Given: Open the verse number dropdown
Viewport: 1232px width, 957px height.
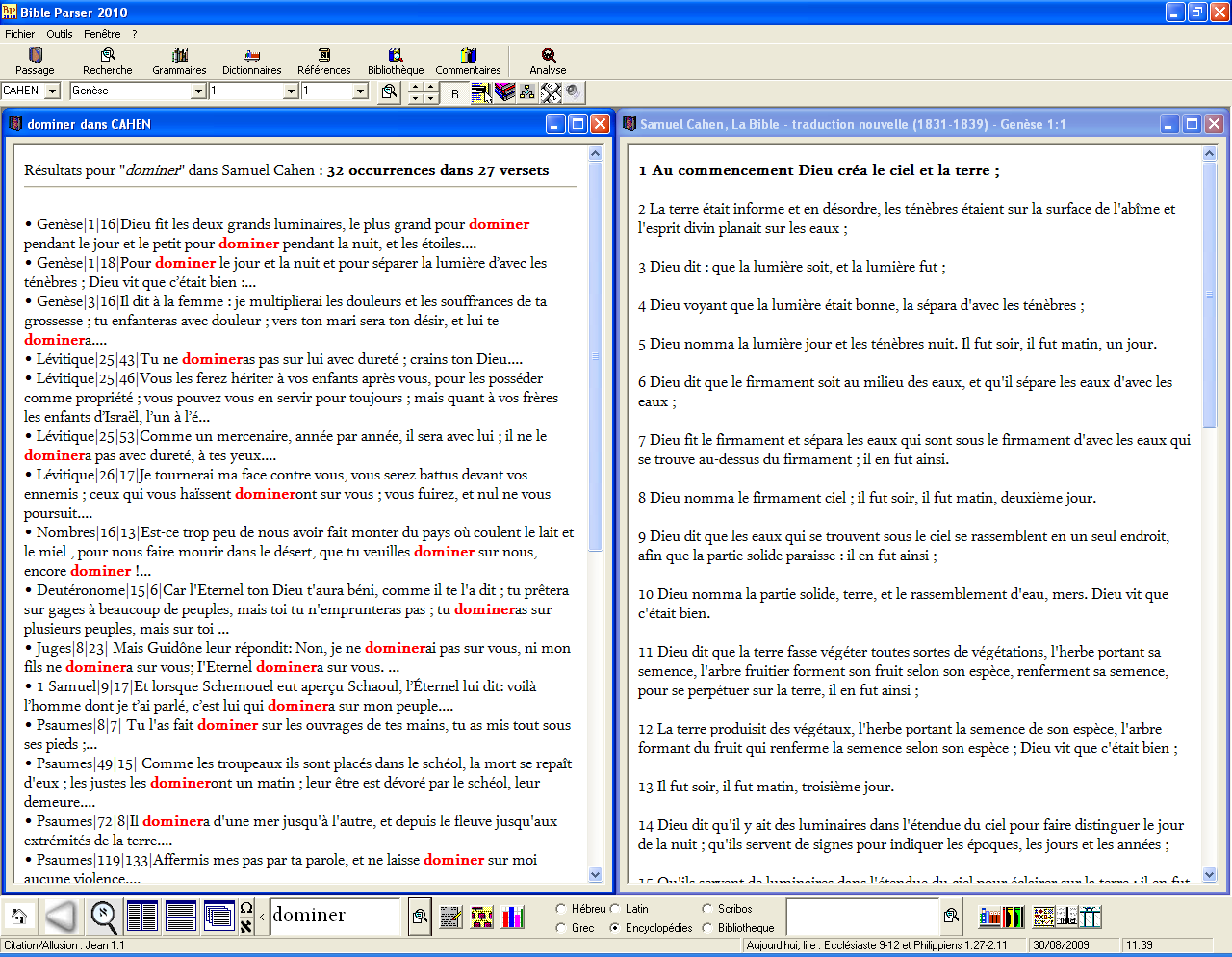Looking at the screenshot, I should [x=361, y=91].
